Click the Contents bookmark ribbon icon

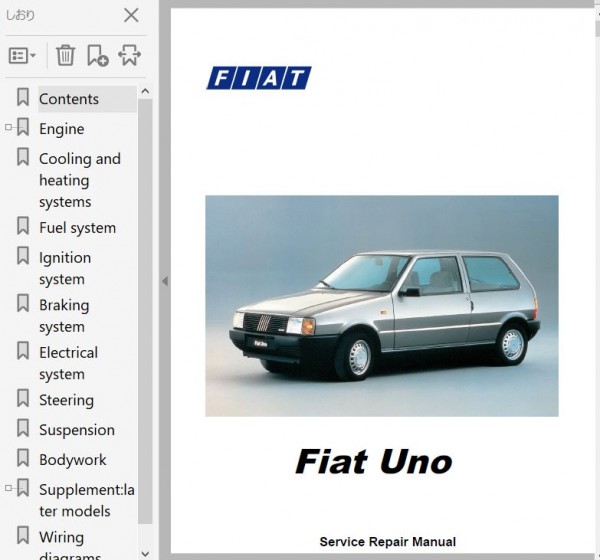pyautogui.click(x=23, y=97)
